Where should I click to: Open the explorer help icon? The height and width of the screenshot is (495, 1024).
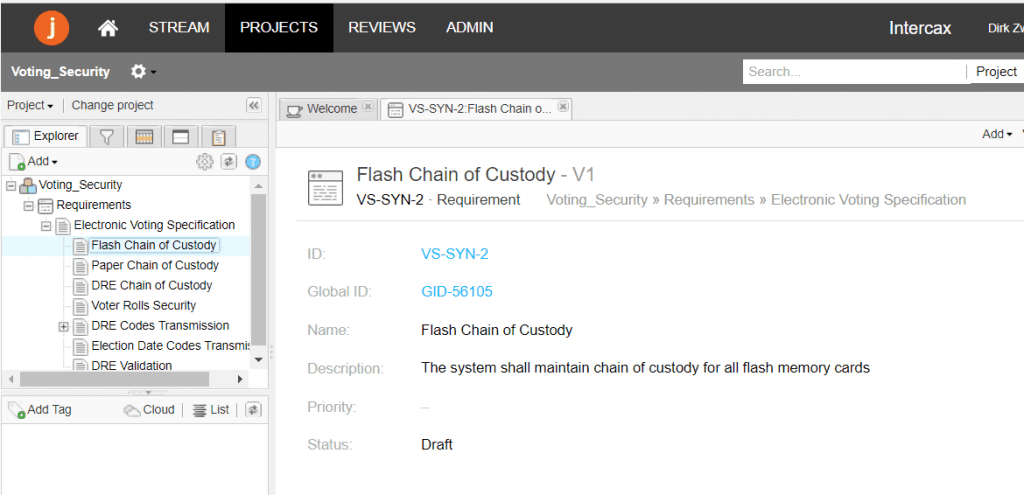coord(253,162)
